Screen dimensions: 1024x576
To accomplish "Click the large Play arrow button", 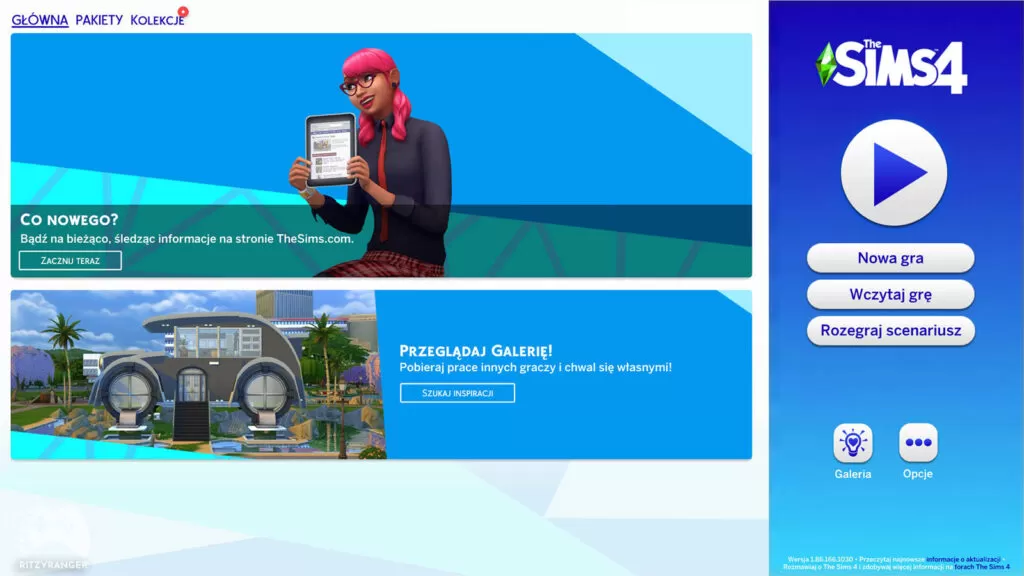I will (x=893, y=172).
